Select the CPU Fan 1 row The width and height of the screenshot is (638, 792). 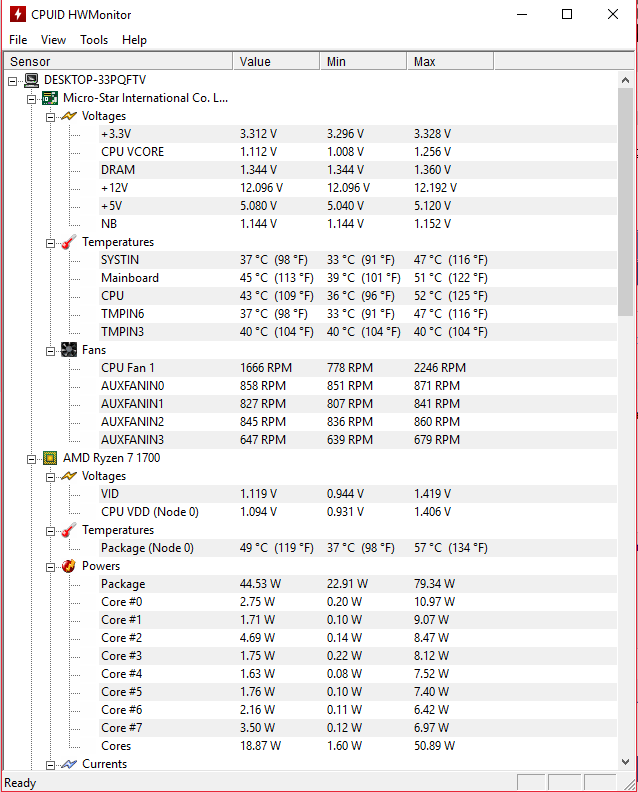(358, 368)
